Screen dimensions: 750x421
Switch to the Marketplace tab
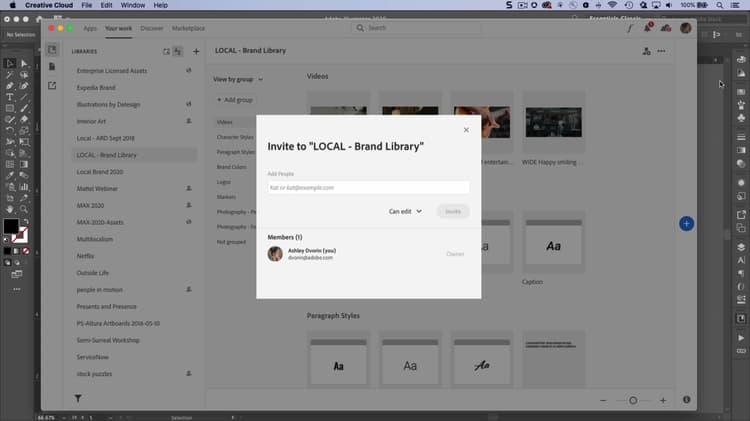coord(188,28)
